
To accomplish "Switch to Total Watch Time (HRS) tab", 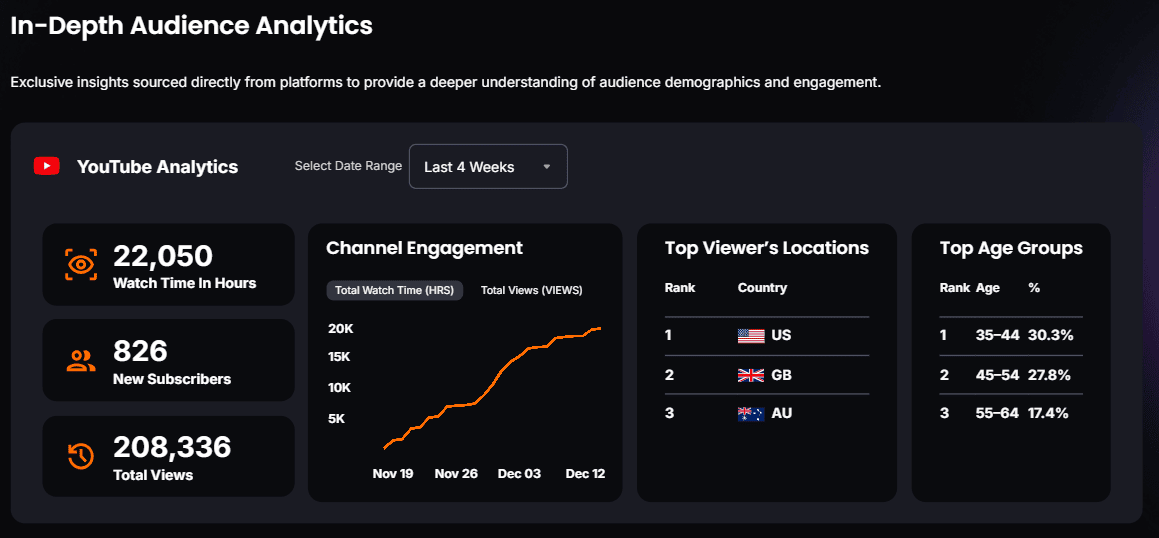I will coord(394,290).
